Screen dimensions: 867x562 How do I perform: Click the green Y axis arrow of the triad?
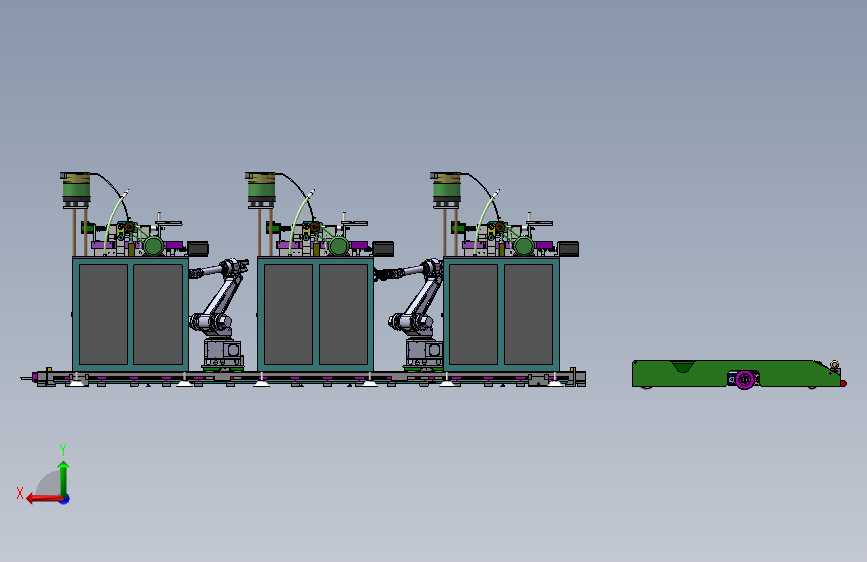[x=64, y=478]
